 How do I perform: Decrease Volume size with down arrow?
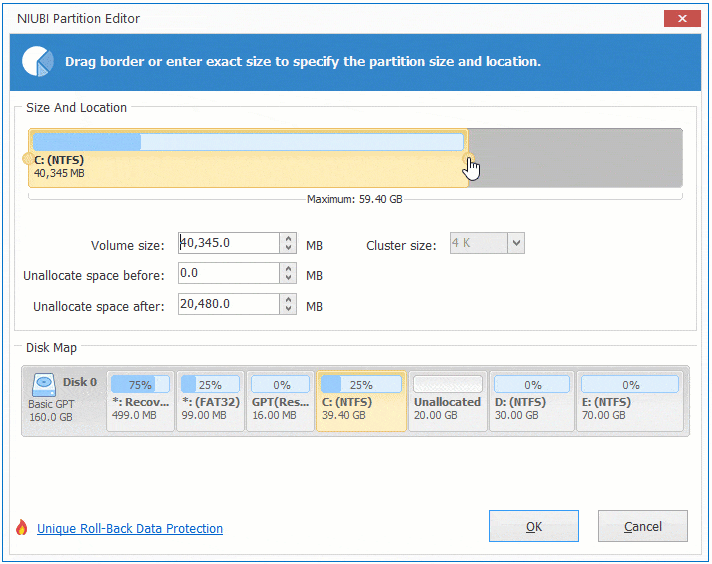click(288, 248)
